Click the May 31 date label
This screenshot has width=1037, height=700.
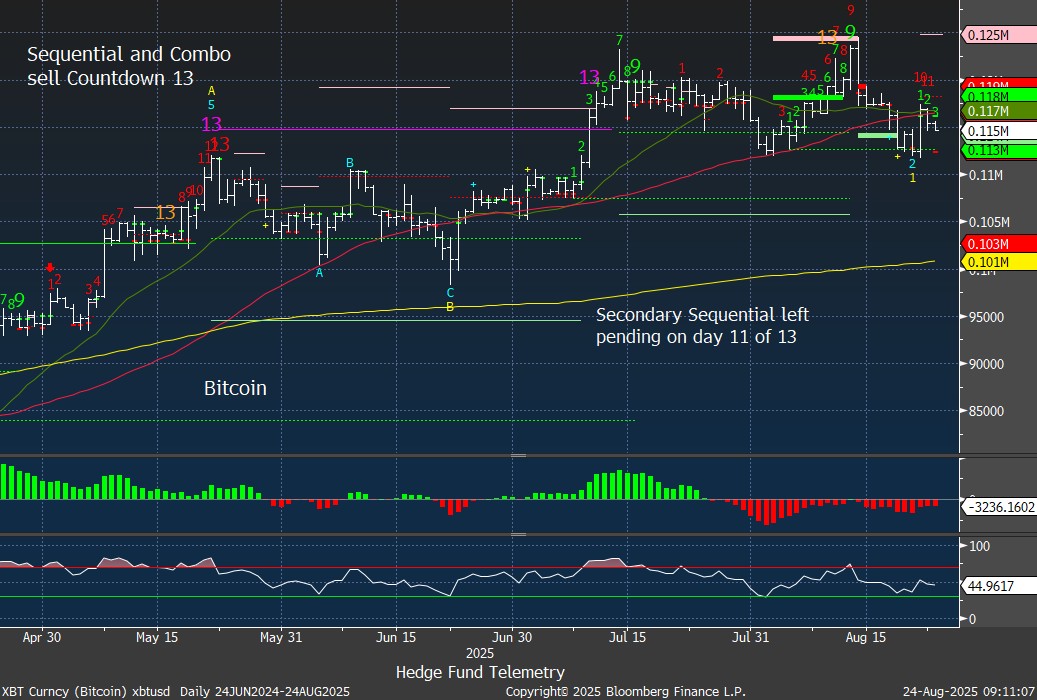tap(281, 637)
